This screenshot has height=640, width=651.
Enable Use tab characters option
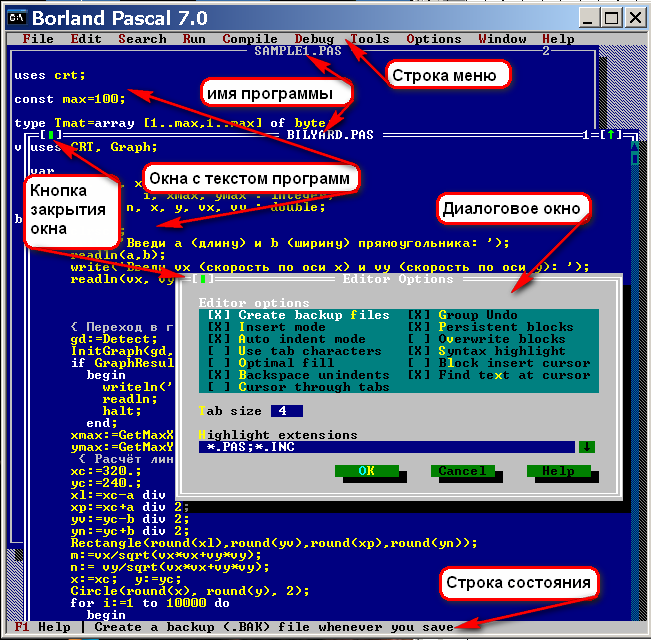tap(294, 351)
